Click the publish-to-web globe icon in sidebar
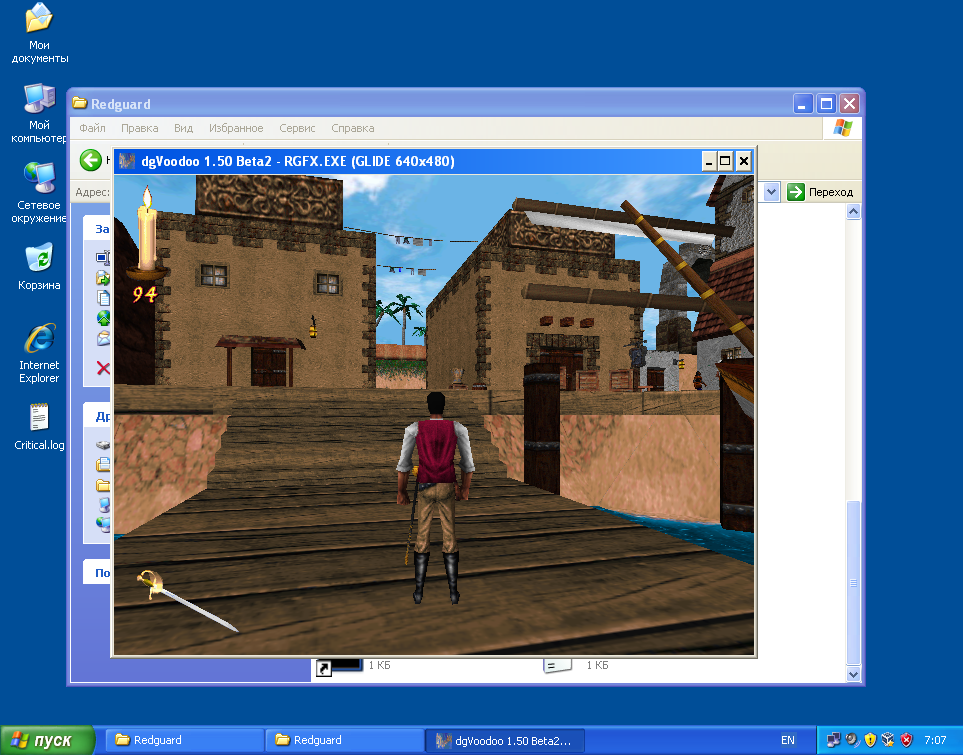The image size is (963, 755). pyautogui.click(x=103, y=318)
